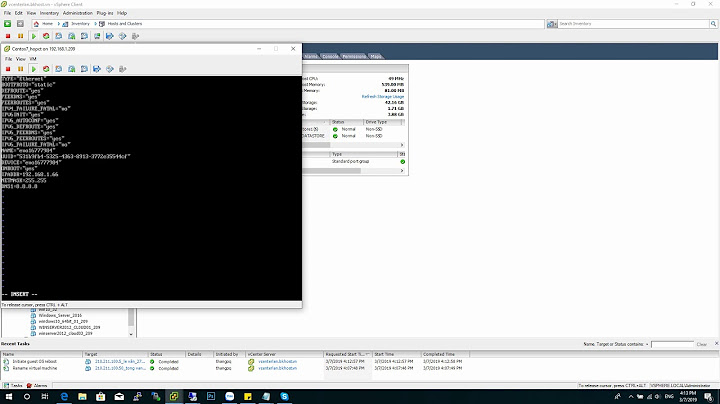
Task: Open Plug-ins menu
Action: coord(105,13)
